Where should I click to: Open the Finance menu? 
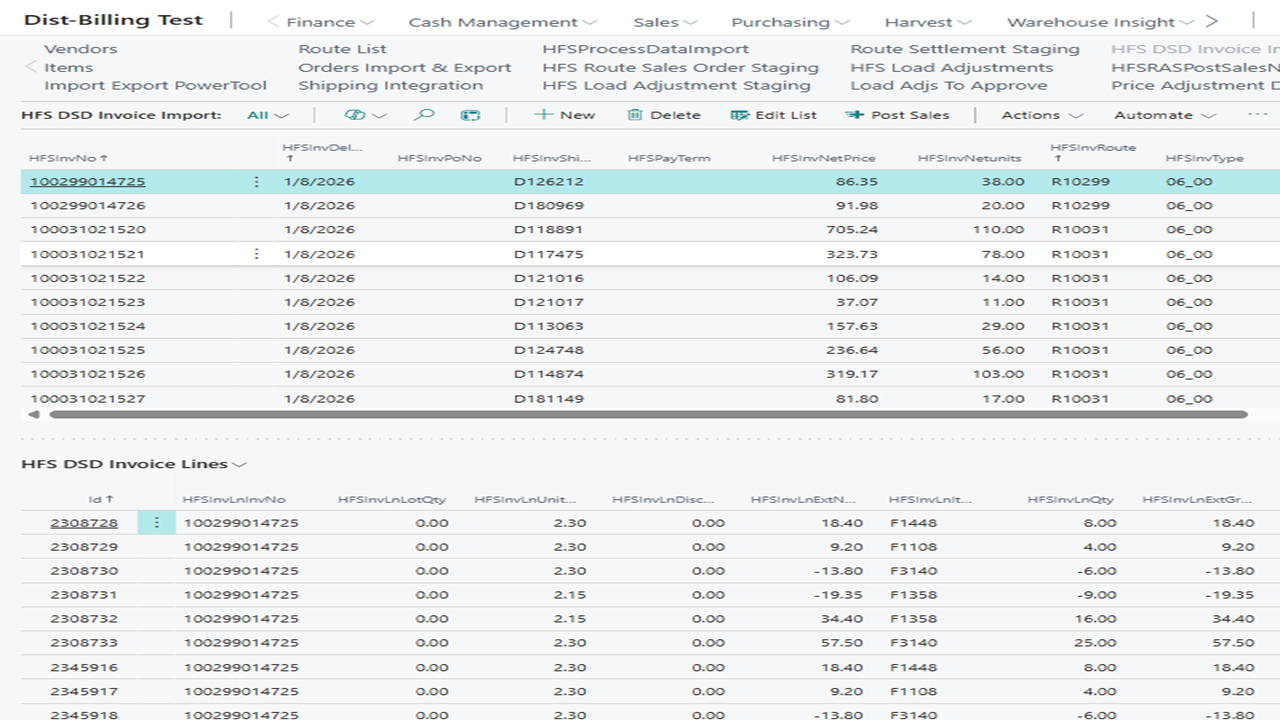point(330,22)
